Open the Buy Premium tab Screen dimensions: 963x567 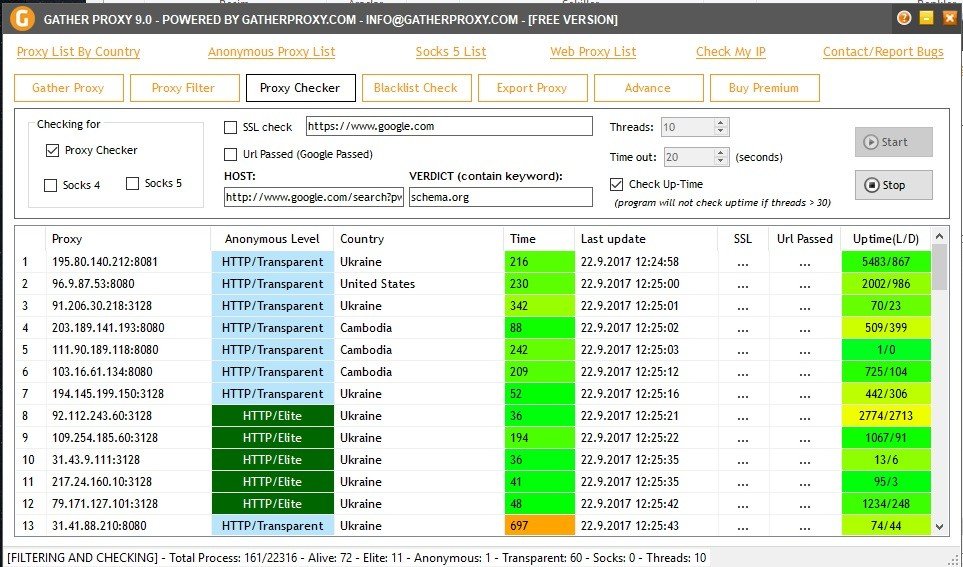[765, 88]
